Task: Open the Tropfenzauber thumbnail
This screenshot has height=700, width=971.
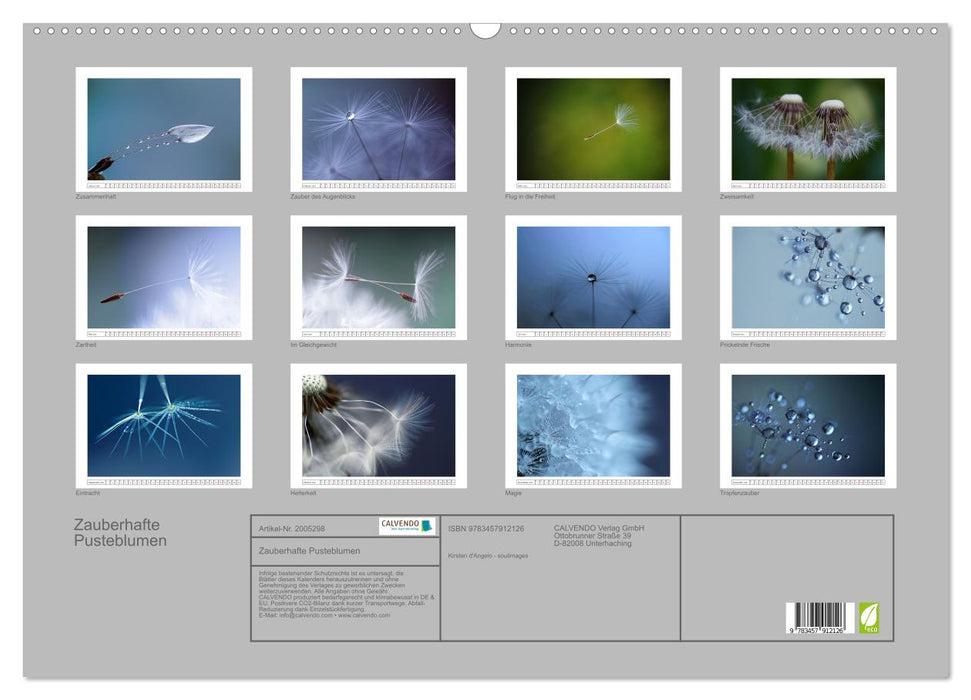Action: point(808,425)
